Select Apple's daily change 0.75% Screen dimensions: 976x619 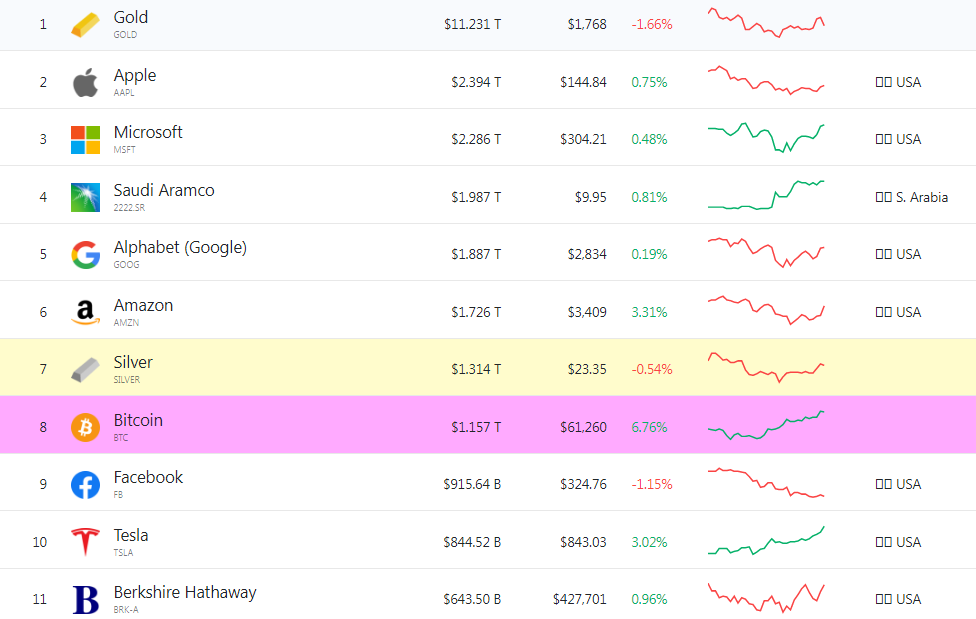pyautogui.click(x=649, y=82)
